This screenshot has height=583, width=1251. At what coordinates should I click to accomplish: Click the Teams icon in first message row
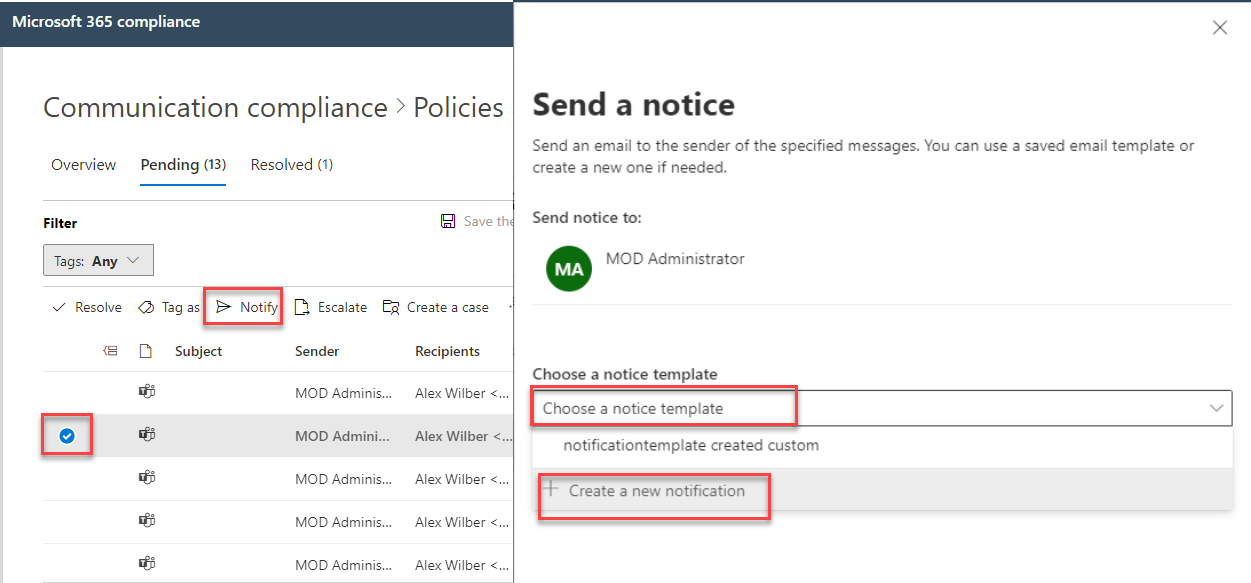click(146, 392)
